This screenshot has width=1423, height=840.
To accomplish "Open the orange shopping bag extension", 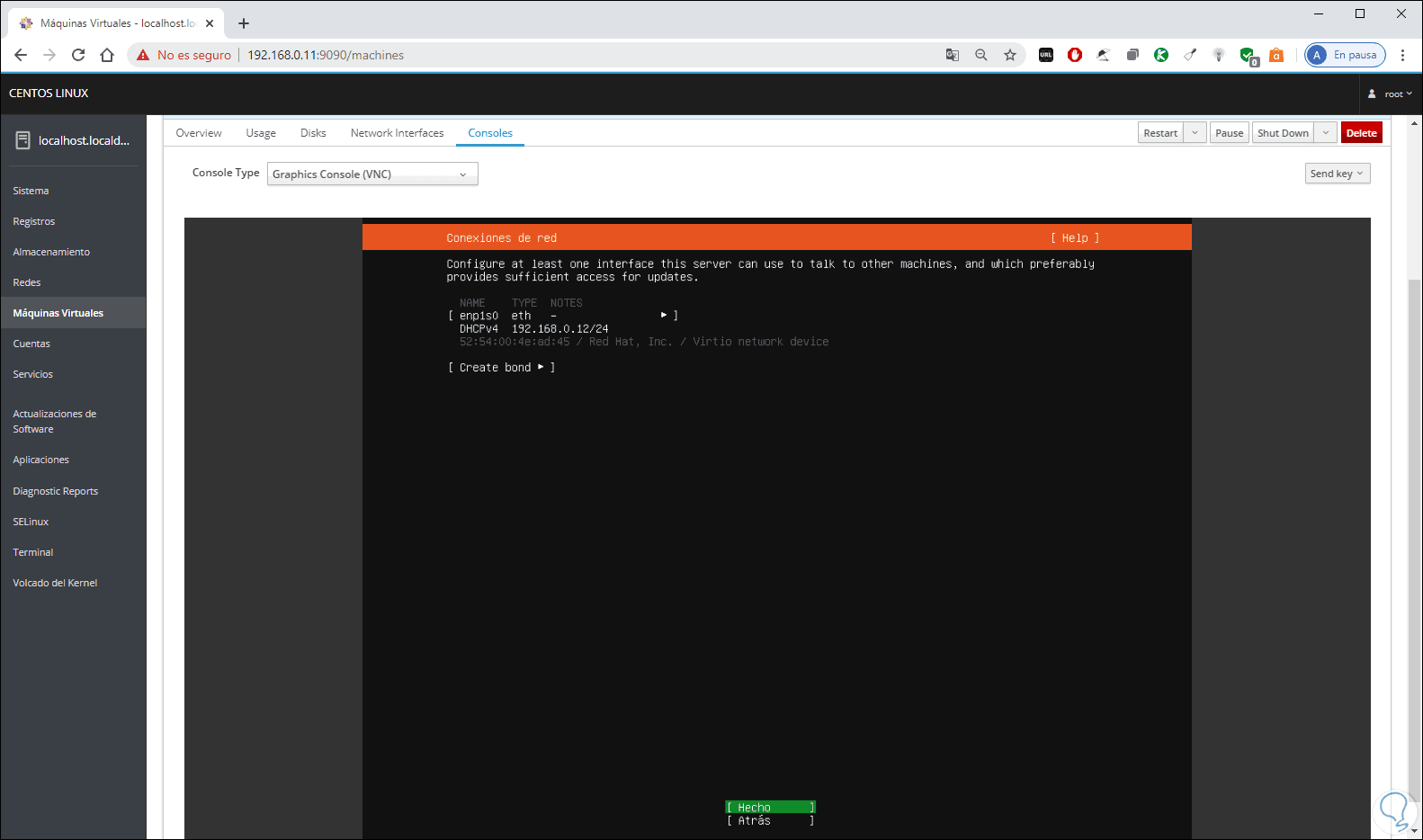I will click(1276, 55).
